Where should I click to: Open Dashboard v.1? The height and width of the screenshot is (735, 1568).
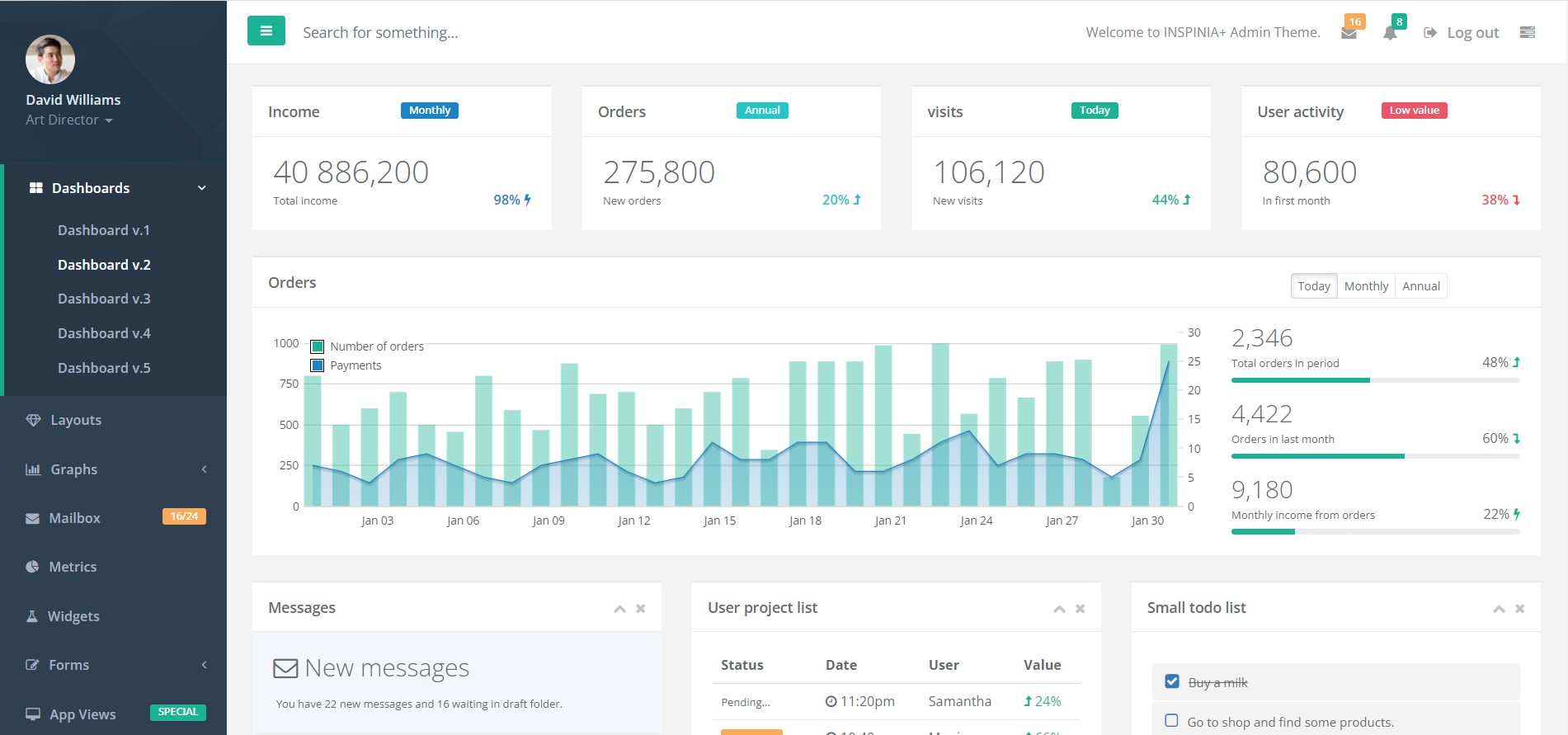coord(104,230)
